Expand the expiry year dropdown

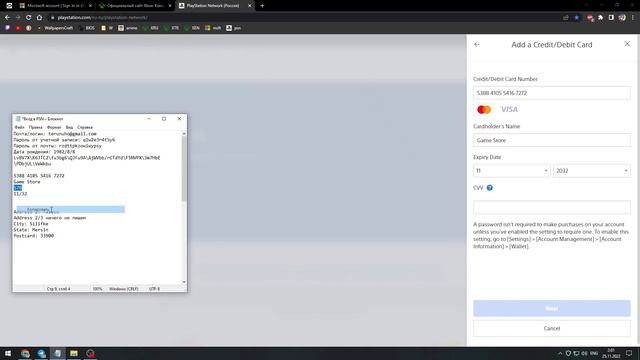591,171
